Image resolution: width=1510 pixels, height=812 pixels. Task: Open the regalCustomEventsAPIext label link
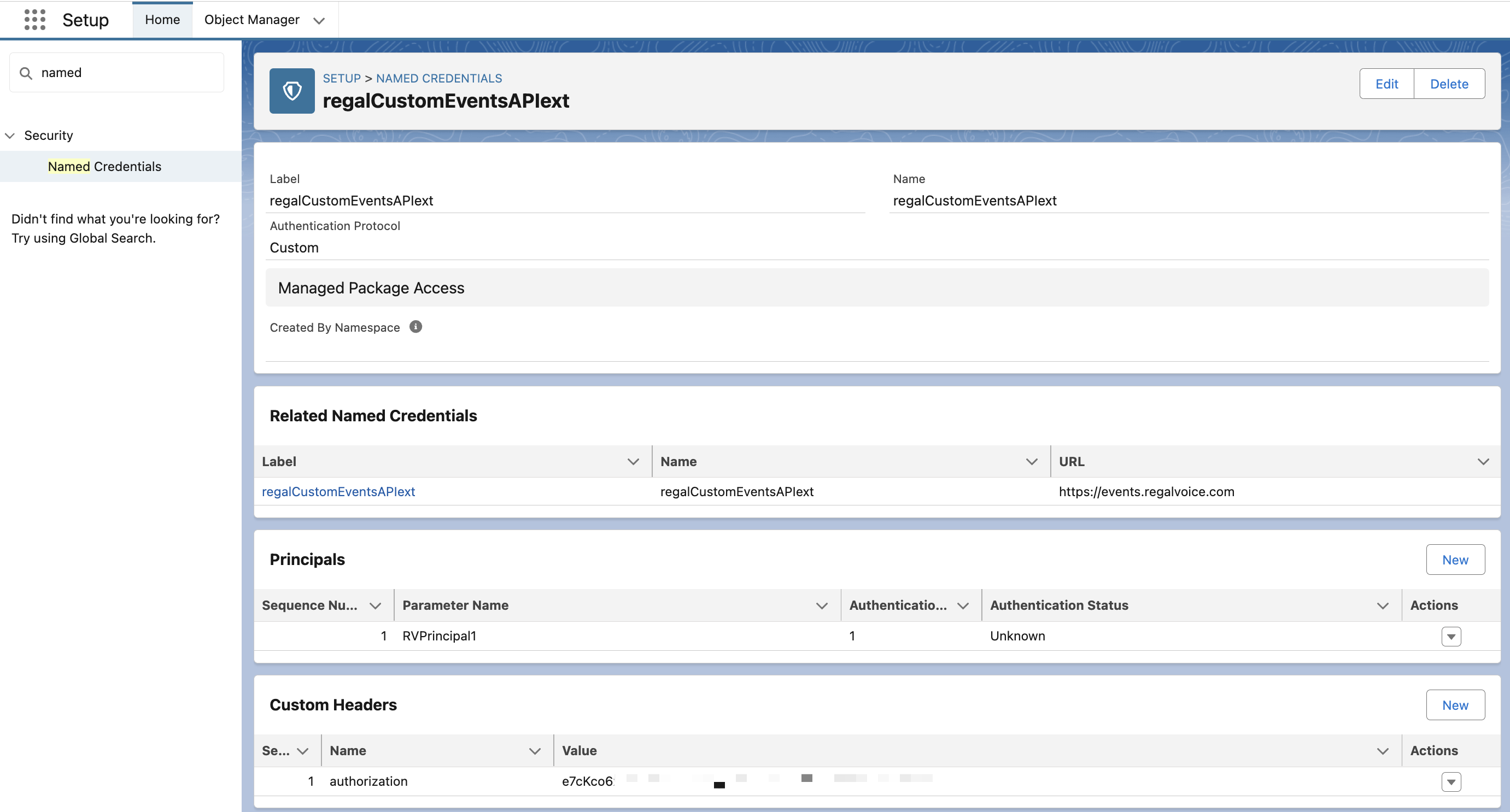[338, 492]
